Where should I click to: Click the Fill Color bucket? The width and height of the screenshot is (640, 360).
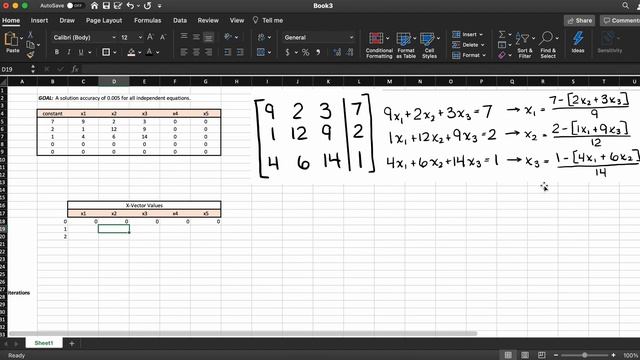pos(131,52)
